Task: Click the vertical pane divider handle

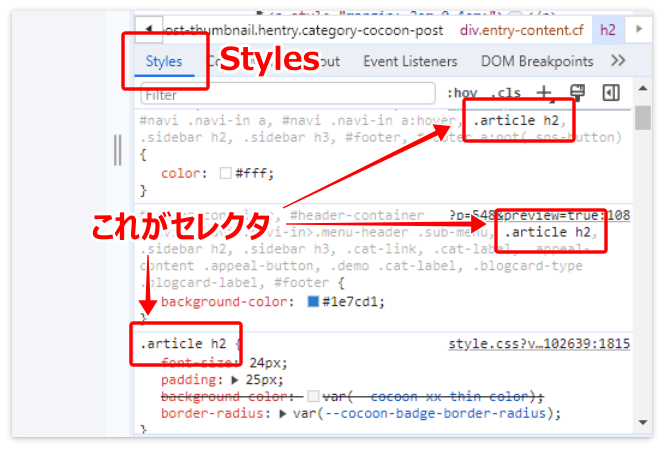Action: pyautogui.click(x=118, y=150)
